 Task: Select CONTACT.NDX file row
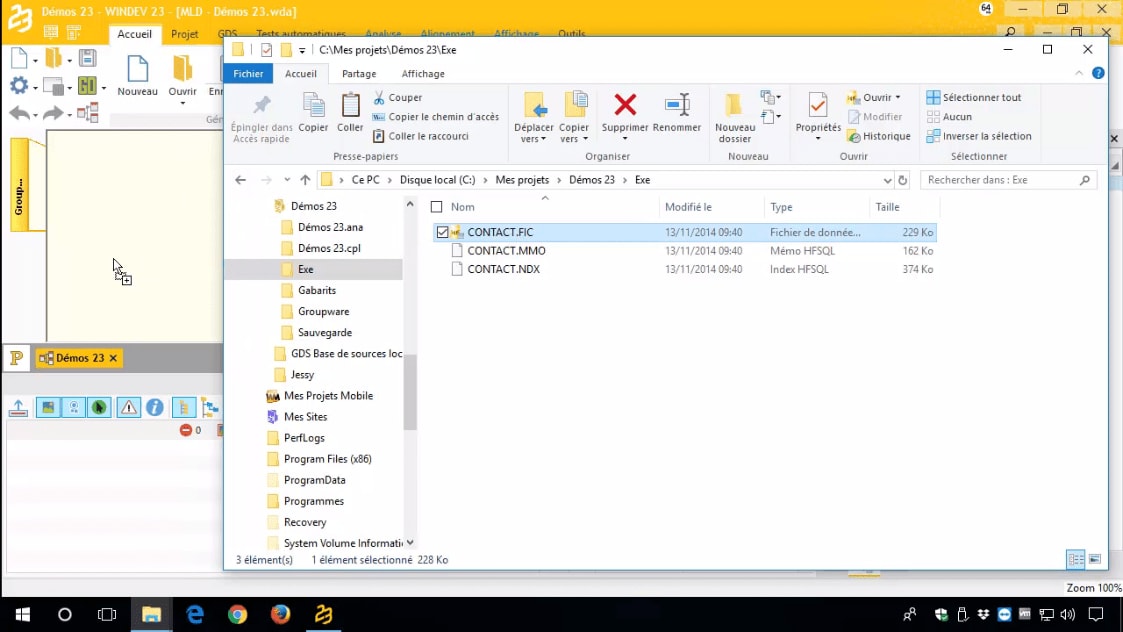tap(684, 269)
